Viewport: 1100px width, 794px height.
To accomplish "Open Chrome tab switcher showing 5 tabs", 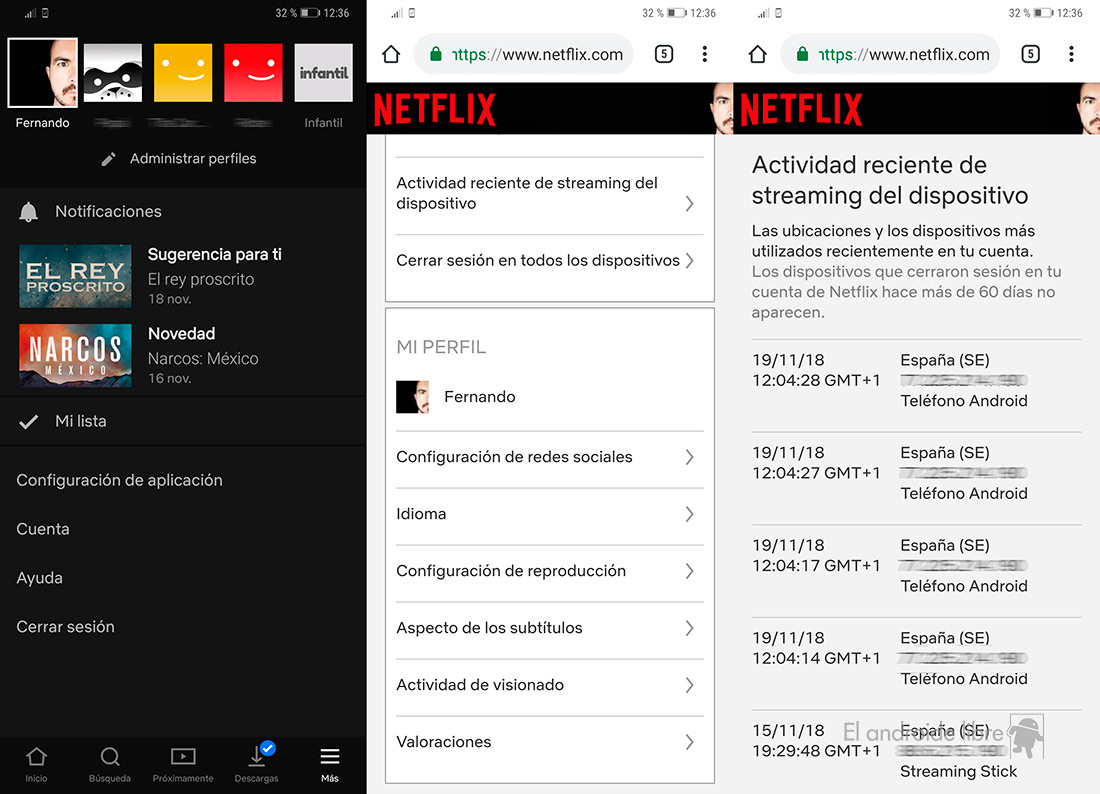I will click(664, 54).
